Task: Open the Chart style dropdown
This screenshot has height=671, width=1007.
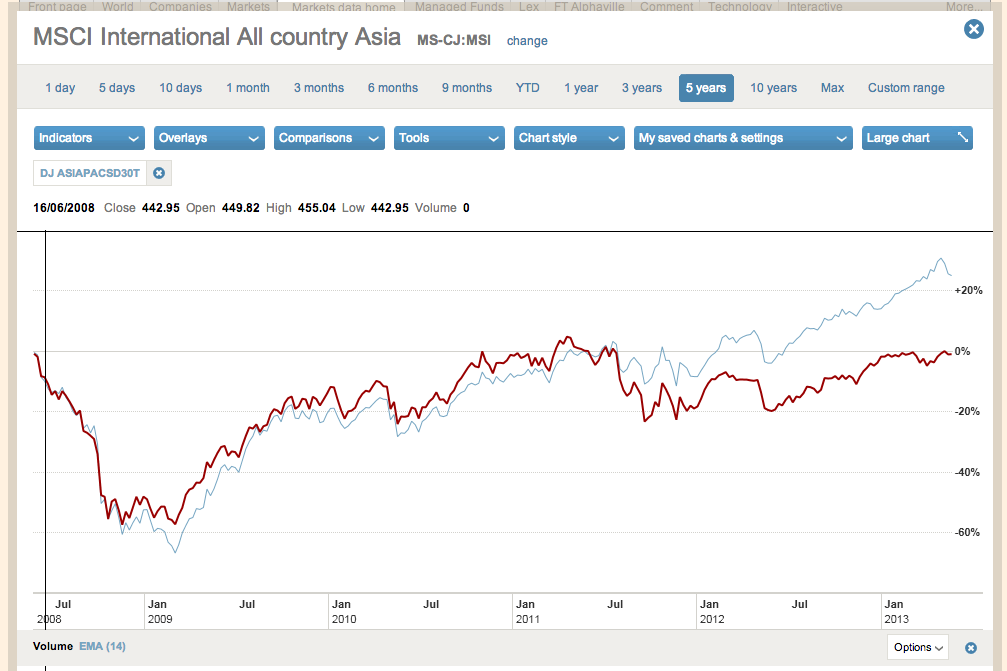Action: point(569,138)
